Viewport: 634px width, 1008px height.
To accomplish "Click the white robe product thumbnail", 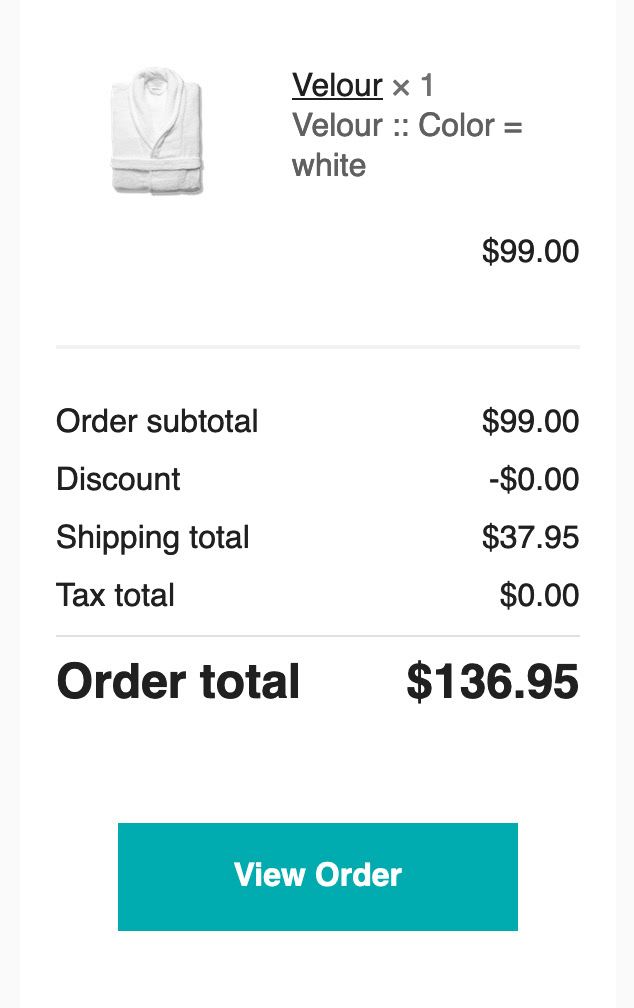I will (157, 130).
